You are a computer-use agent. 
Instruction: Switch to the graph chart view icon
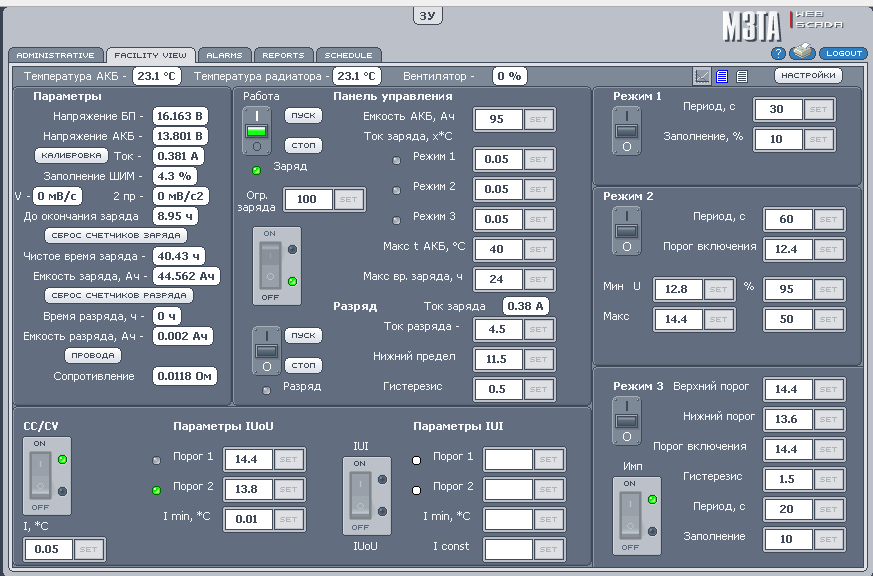(702, 76)
